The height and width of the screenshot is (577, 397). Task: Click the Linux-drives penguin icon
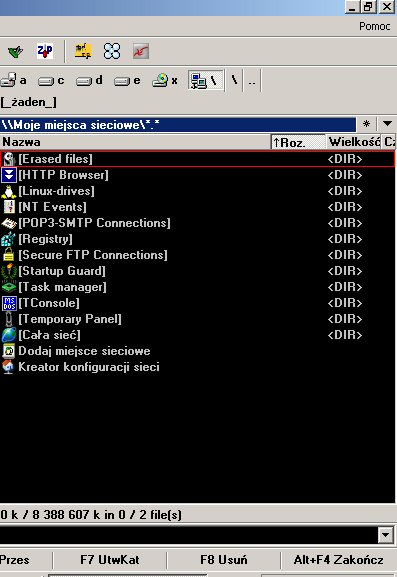[x=9, y=191]
